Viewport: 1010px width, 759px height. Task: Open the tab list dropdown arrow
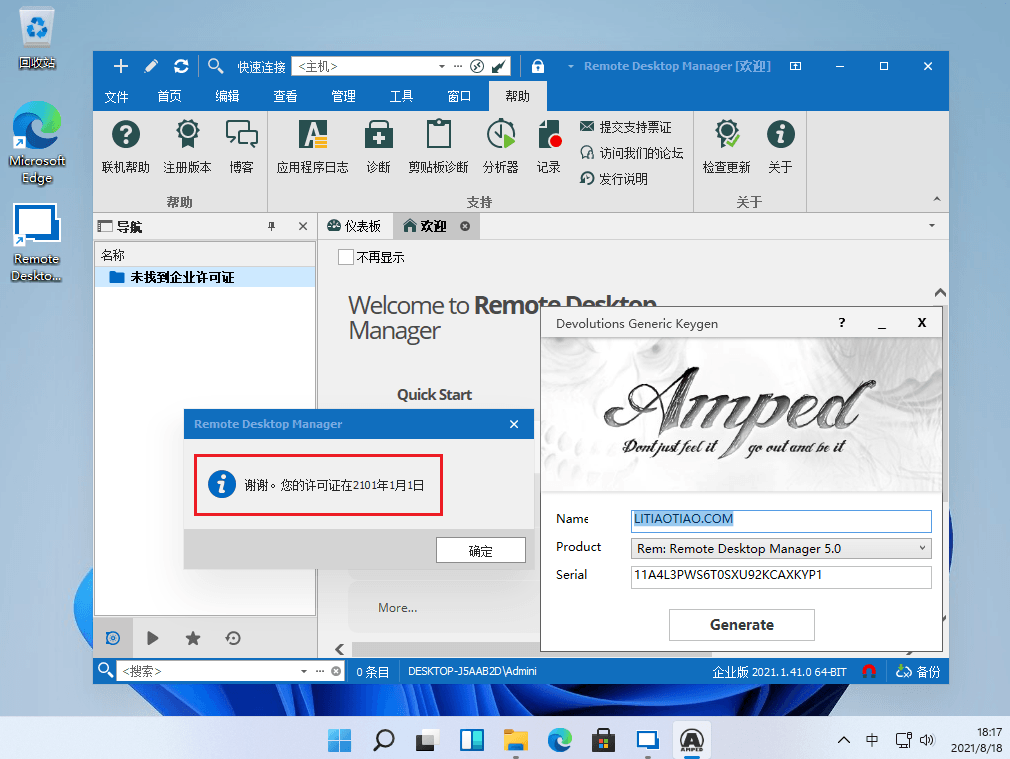[x=932, y=226]
